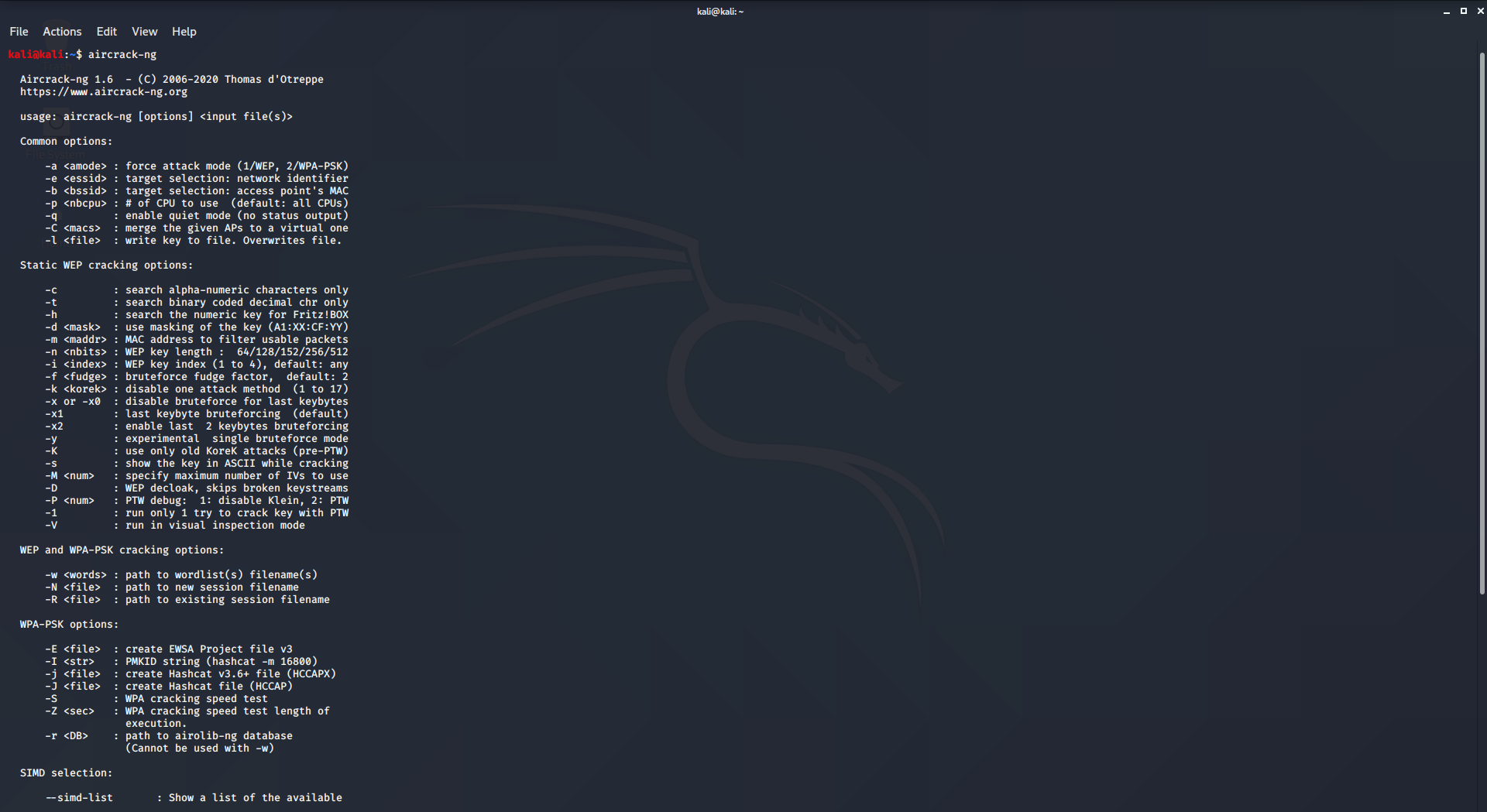The image size is (1487, 812).
Task: Click the '-M <num>' maximum IVs line
Action: click(x=197, y=476)
